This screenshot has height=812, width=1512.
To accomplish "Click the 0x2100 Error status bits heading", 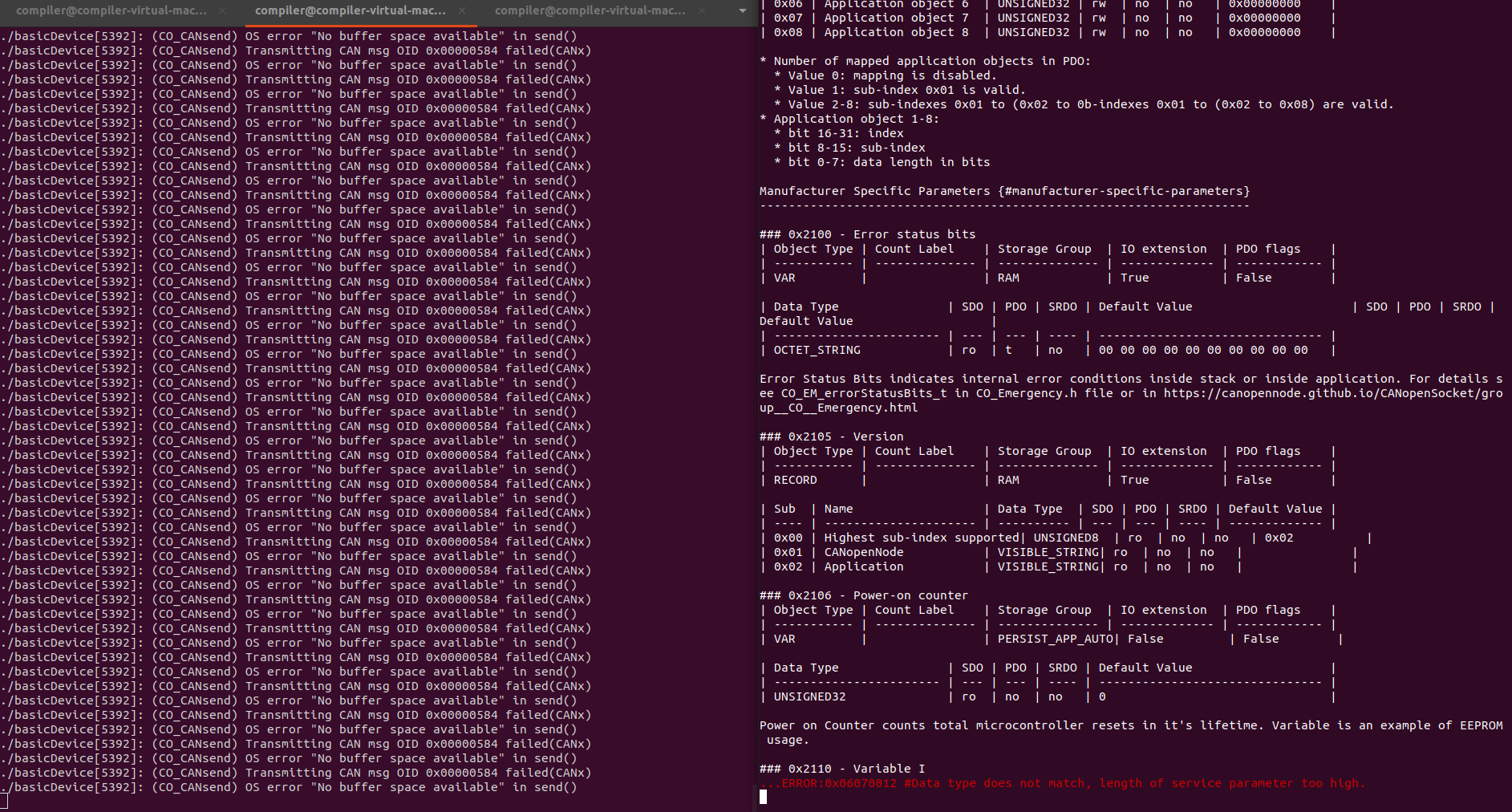I will pyautogui.click(x=865, y=234).
